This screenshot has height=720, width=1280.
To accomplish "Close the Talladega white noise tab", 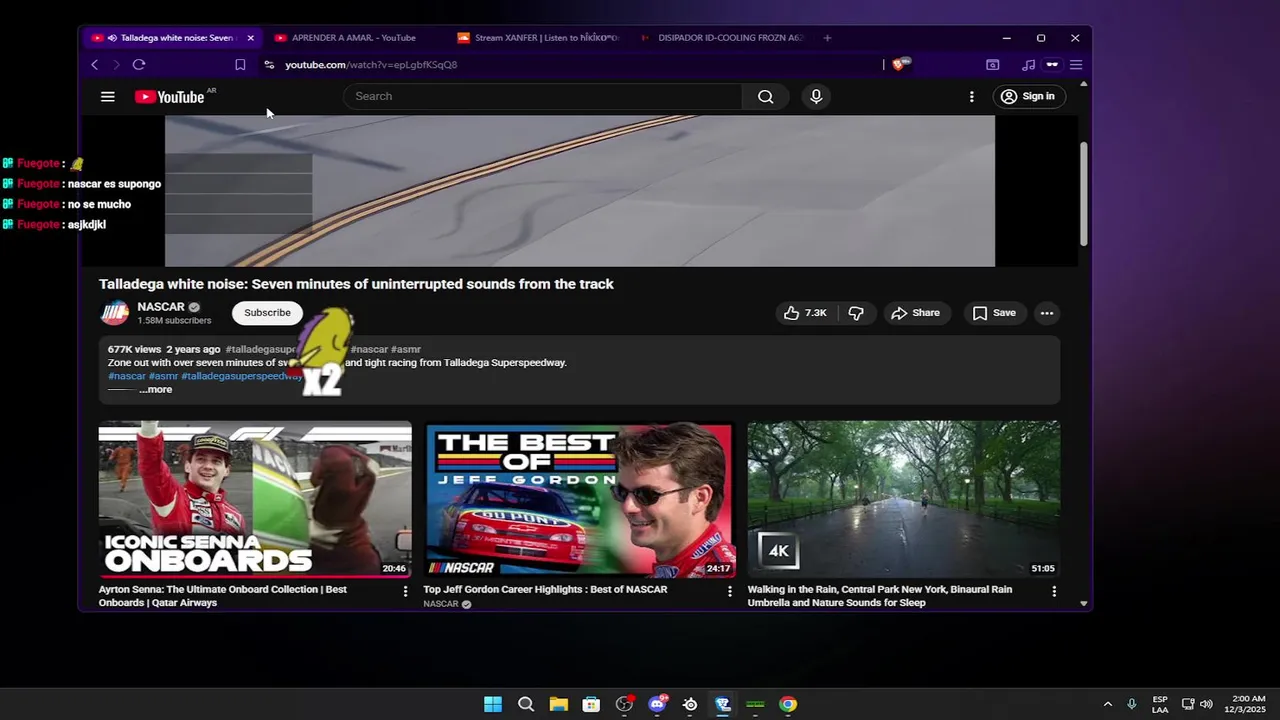I will [250, 38].
